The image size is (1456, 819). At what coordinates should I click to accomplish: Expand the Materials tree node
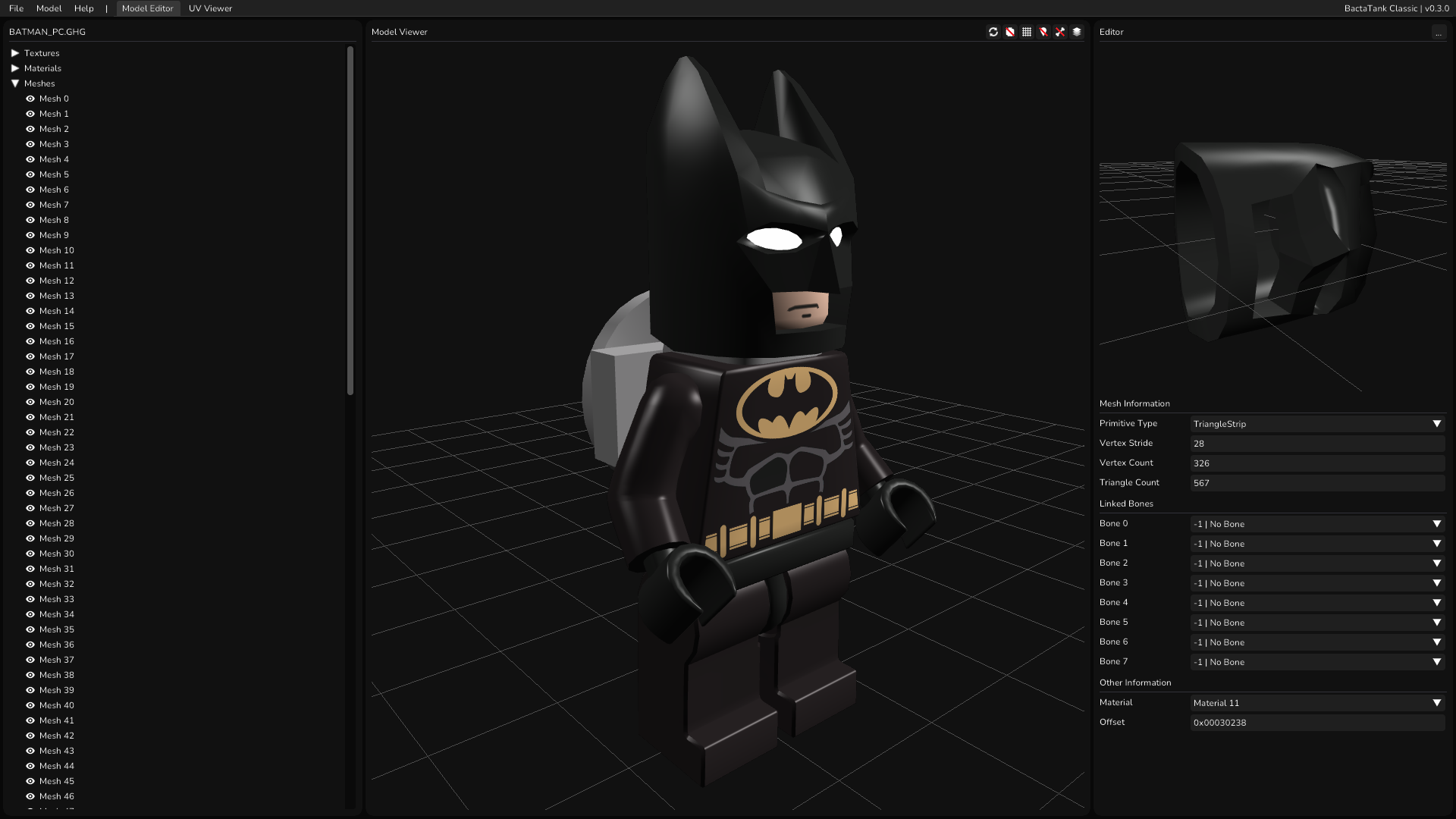point(15,68)
